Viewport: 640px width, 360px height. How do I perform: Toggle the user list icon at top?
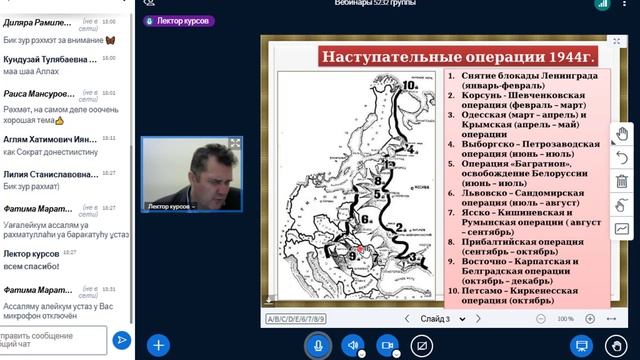149,3
